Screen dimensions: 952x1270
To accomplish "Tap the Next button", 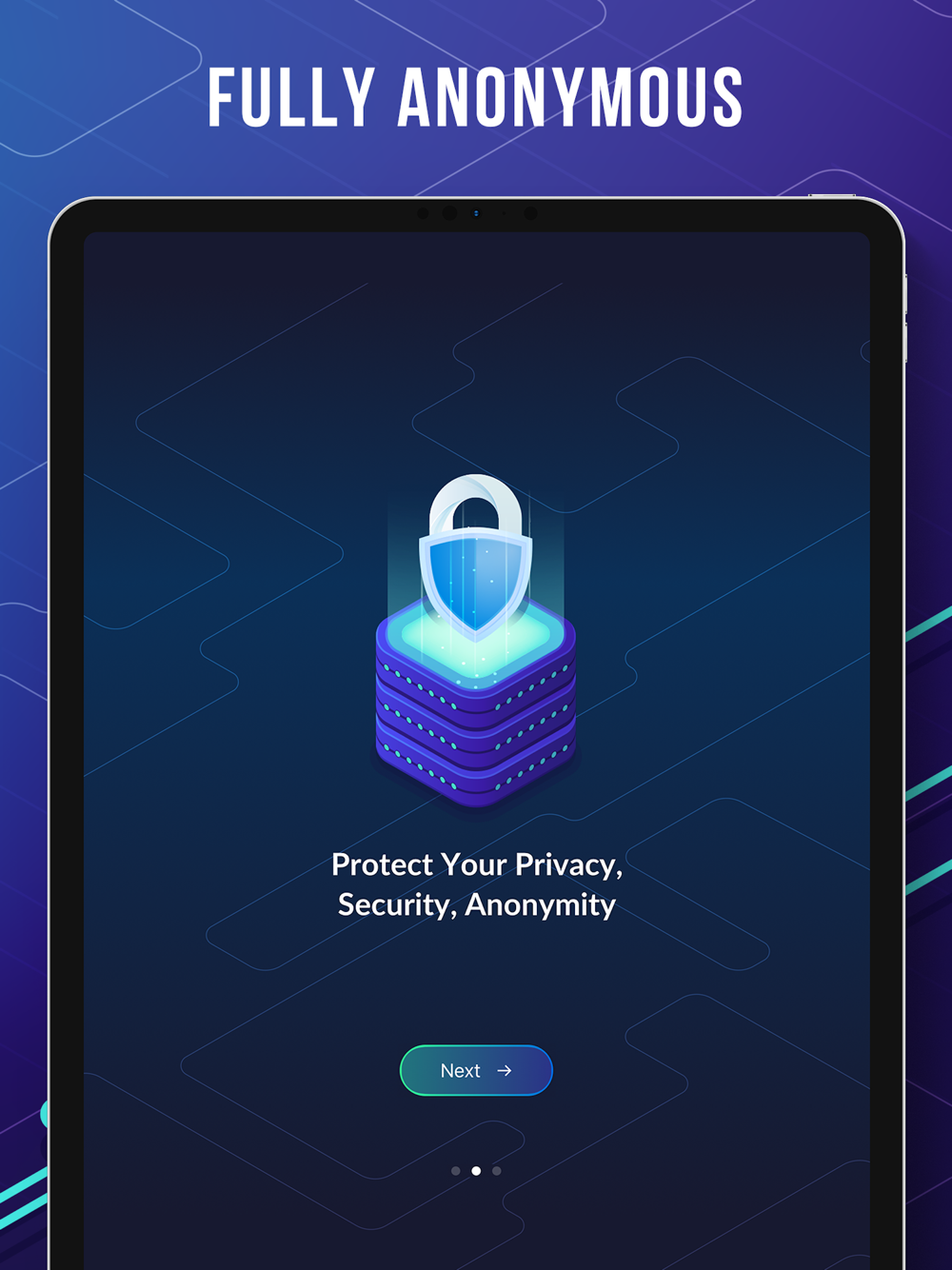I will (476, 1070).
